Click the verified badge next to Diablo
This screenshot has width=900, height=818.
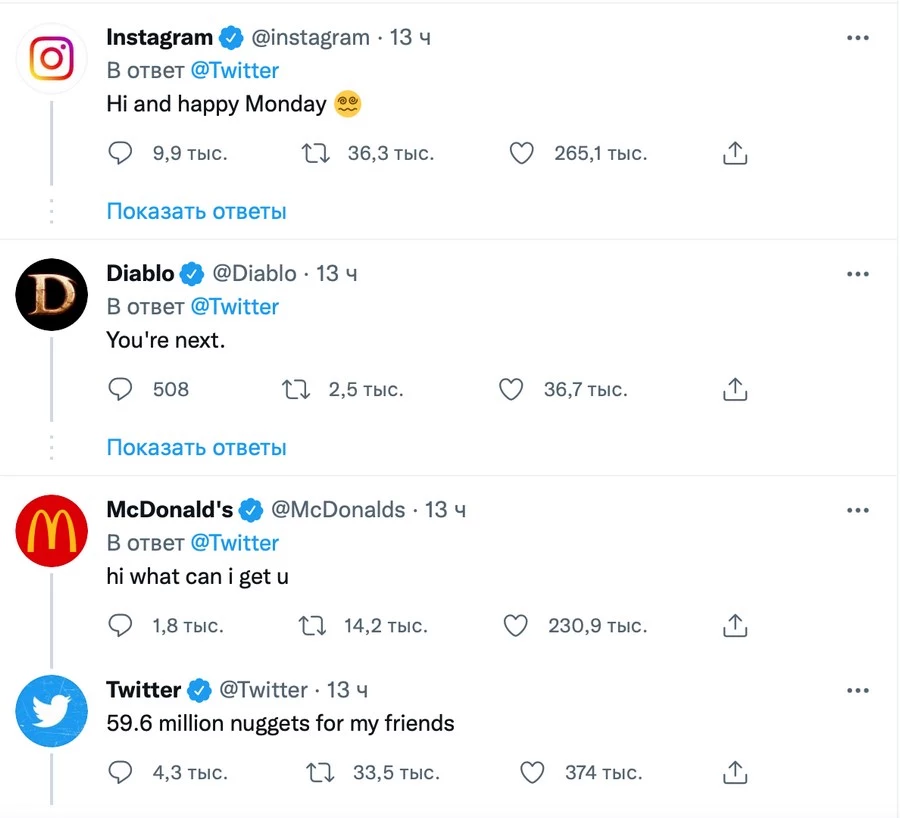point(190,272)
